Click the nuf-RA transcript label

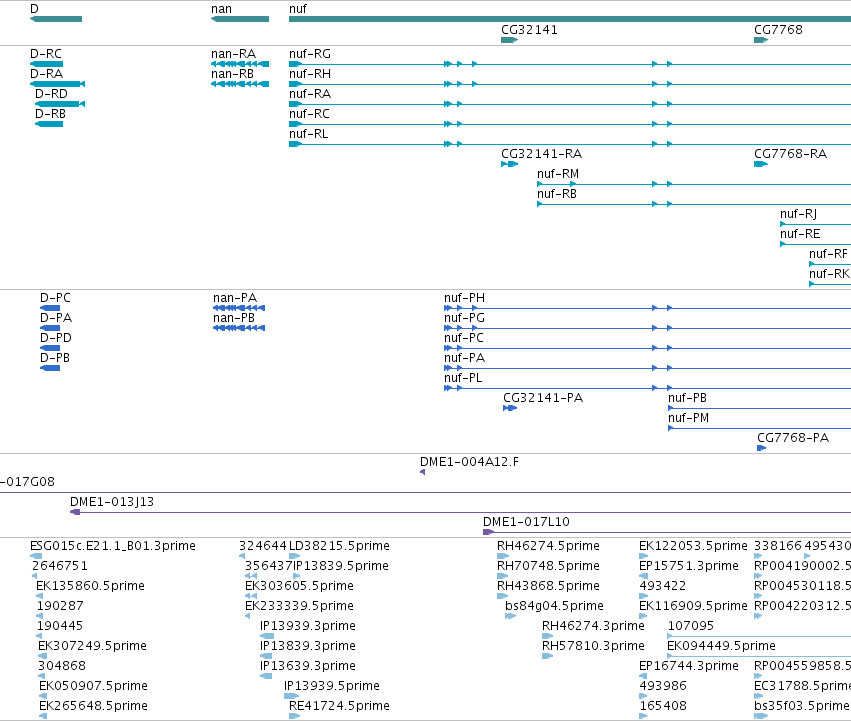point(310,94)
